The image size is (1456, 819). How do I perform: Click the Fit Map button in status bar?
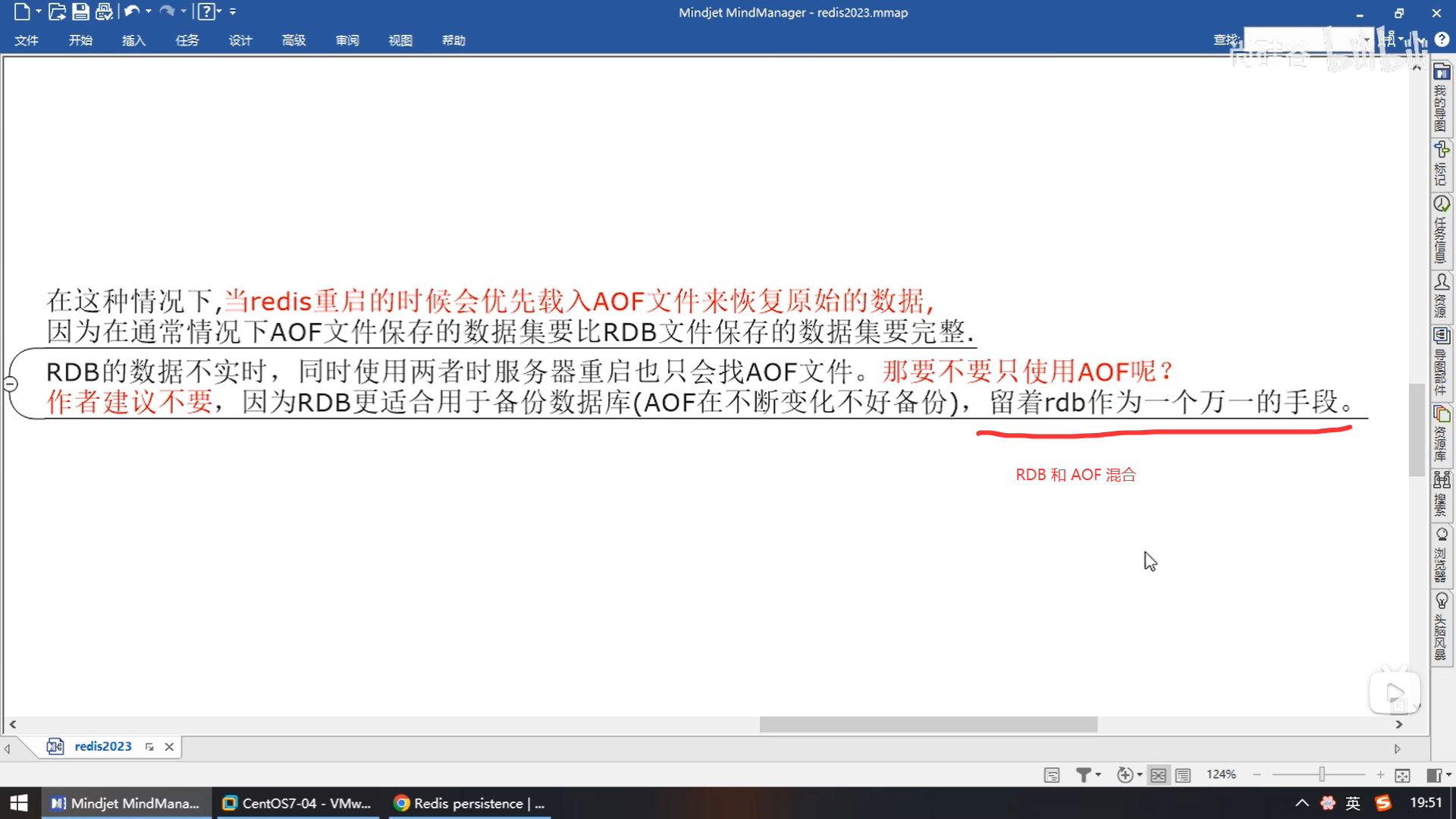[1402, 775]
